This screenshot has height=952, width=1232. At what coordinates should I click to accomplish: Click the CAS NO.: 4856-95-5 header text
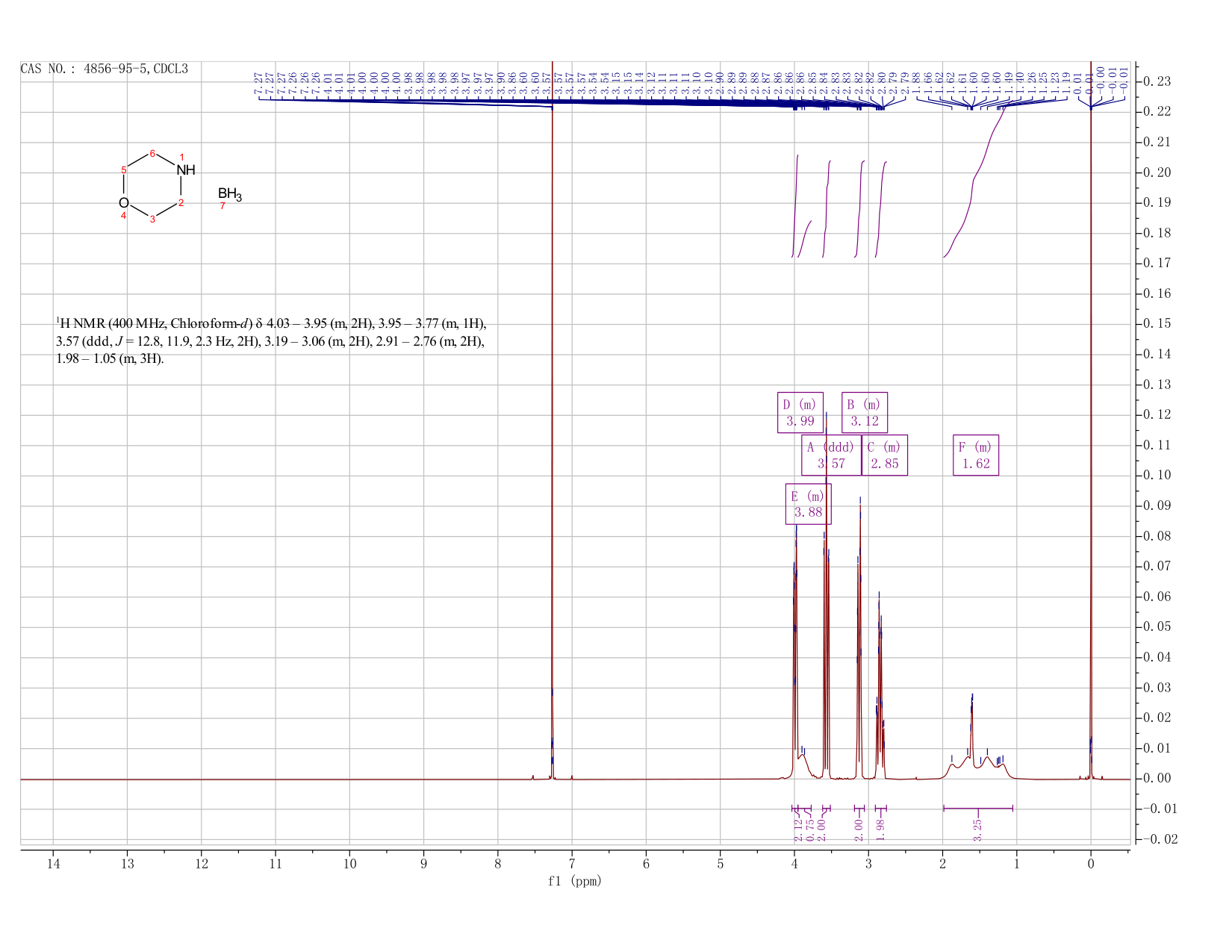pyautogui.click(x=82, y=69)
